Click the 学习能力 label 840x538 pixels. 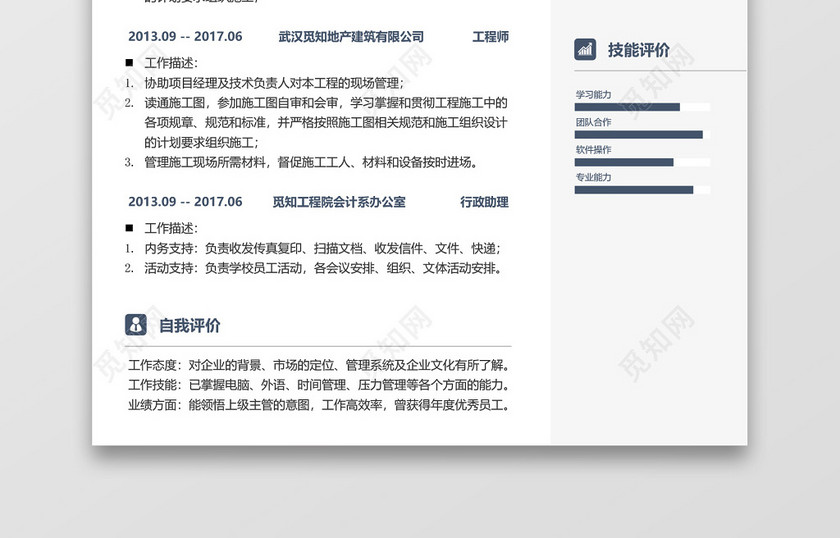tap(593, 95)
